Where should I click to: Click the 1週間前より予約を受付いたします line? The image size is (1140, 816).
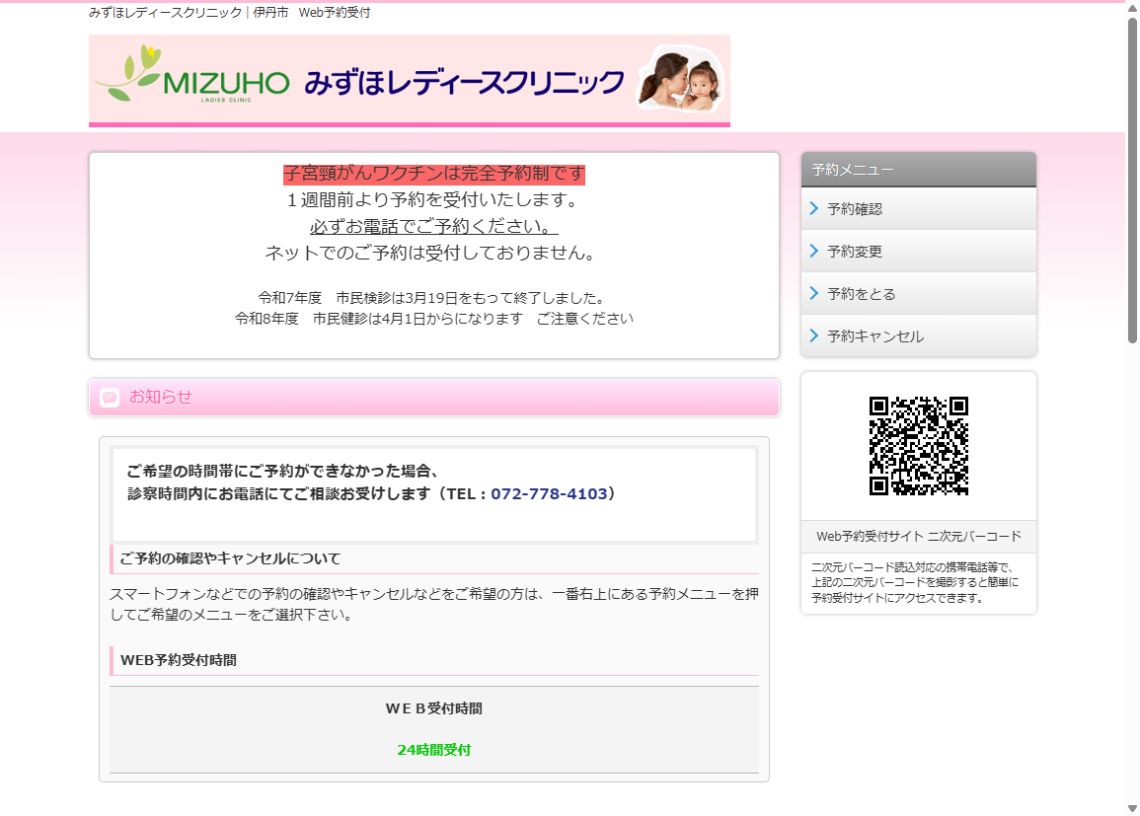[434, 200]
